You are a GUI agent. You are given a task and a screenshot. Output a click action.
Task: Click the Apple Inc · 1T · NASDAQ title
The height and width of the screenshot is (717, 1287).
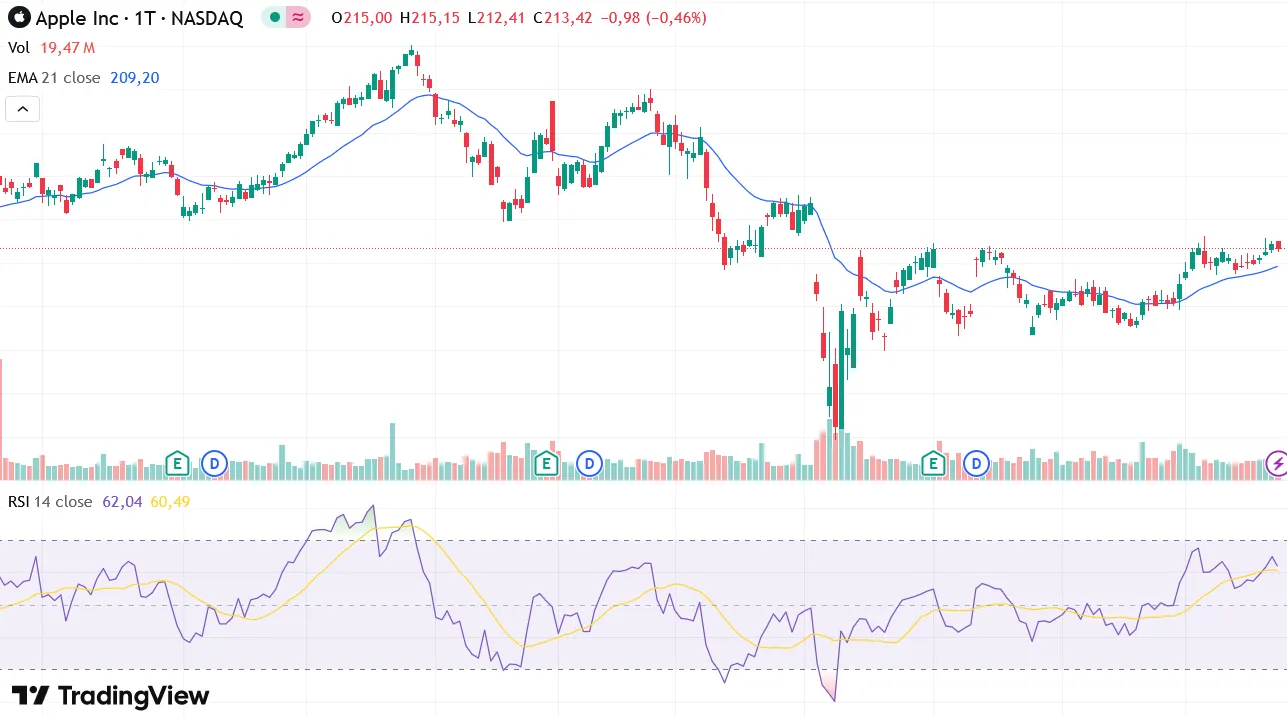pos(139,18)
